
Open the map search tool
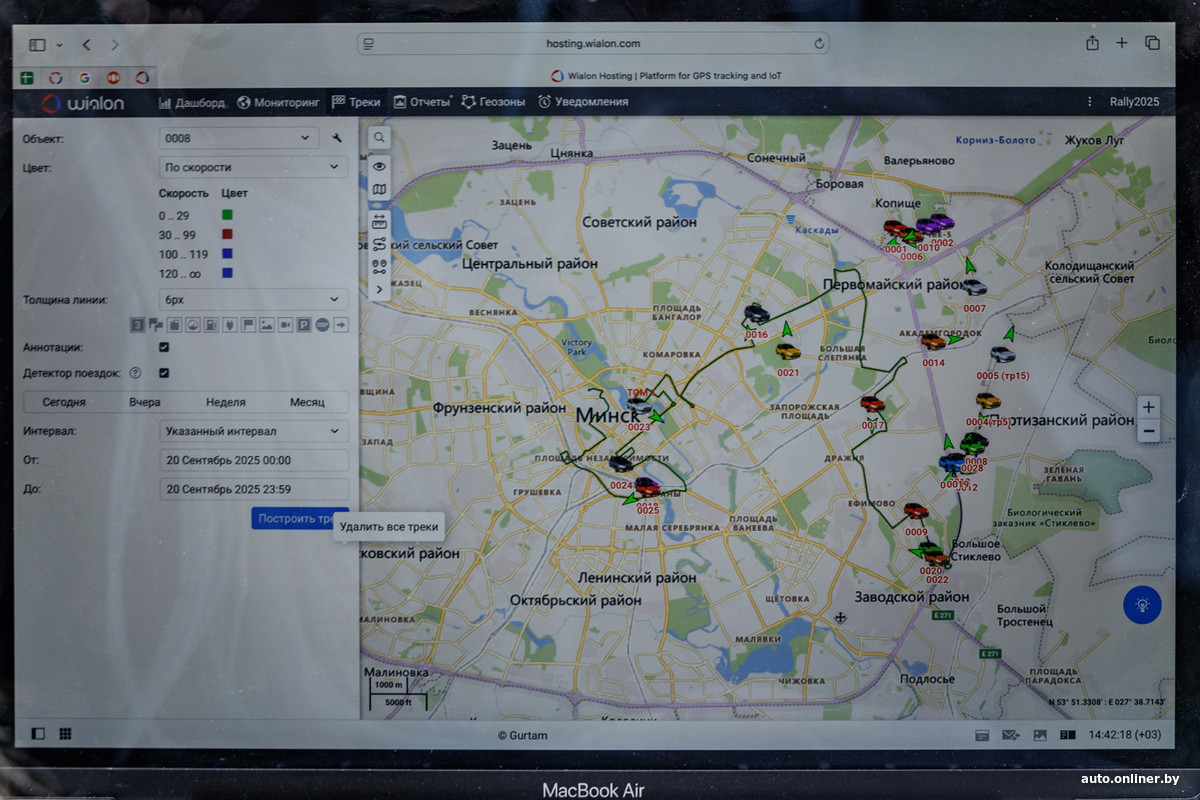(x=380, y=137)
